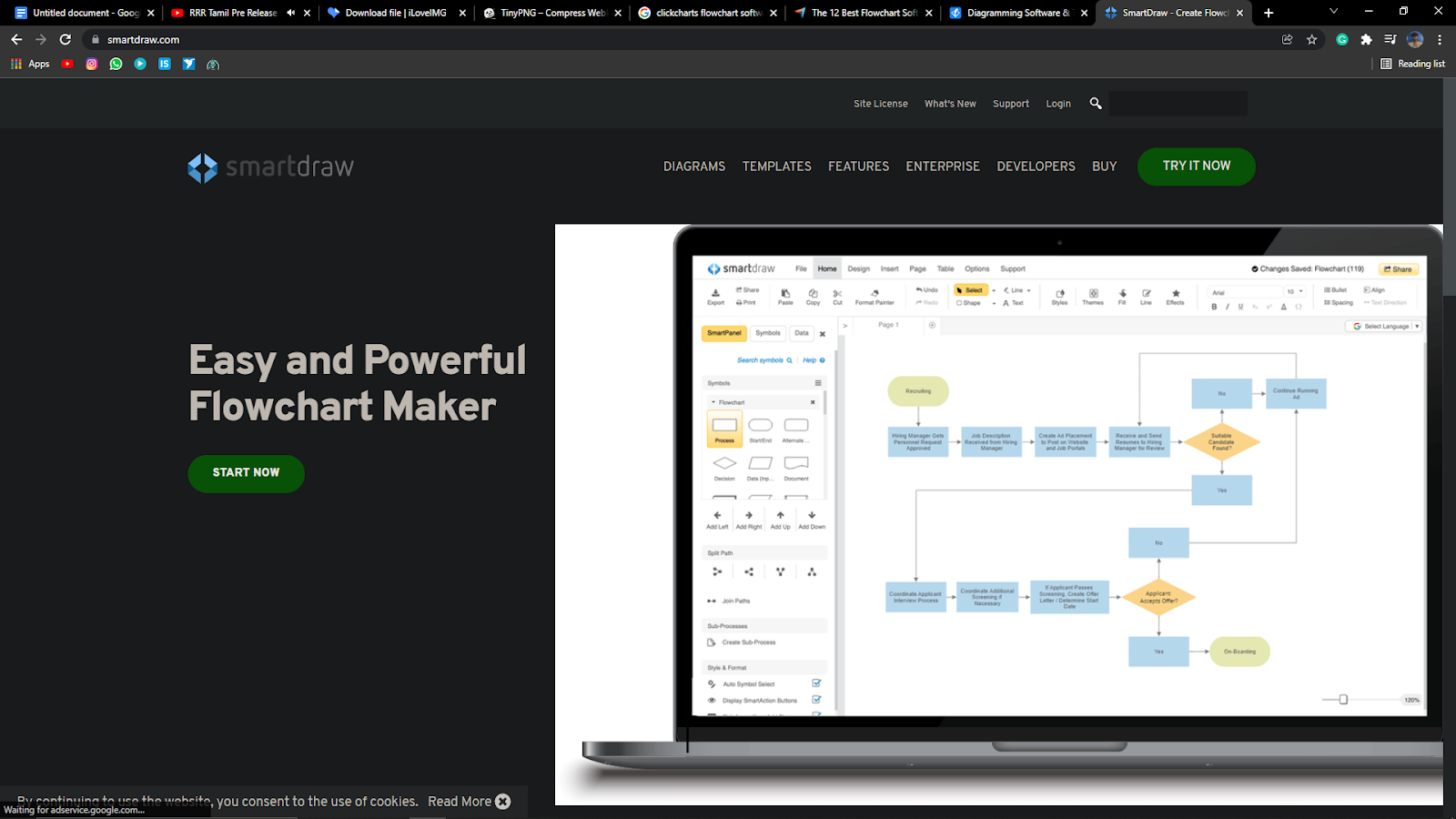The image size is (1456, 819).
Task: Click the SmartDraw logo
Action: pyautogui.click(x=270, y=167)
